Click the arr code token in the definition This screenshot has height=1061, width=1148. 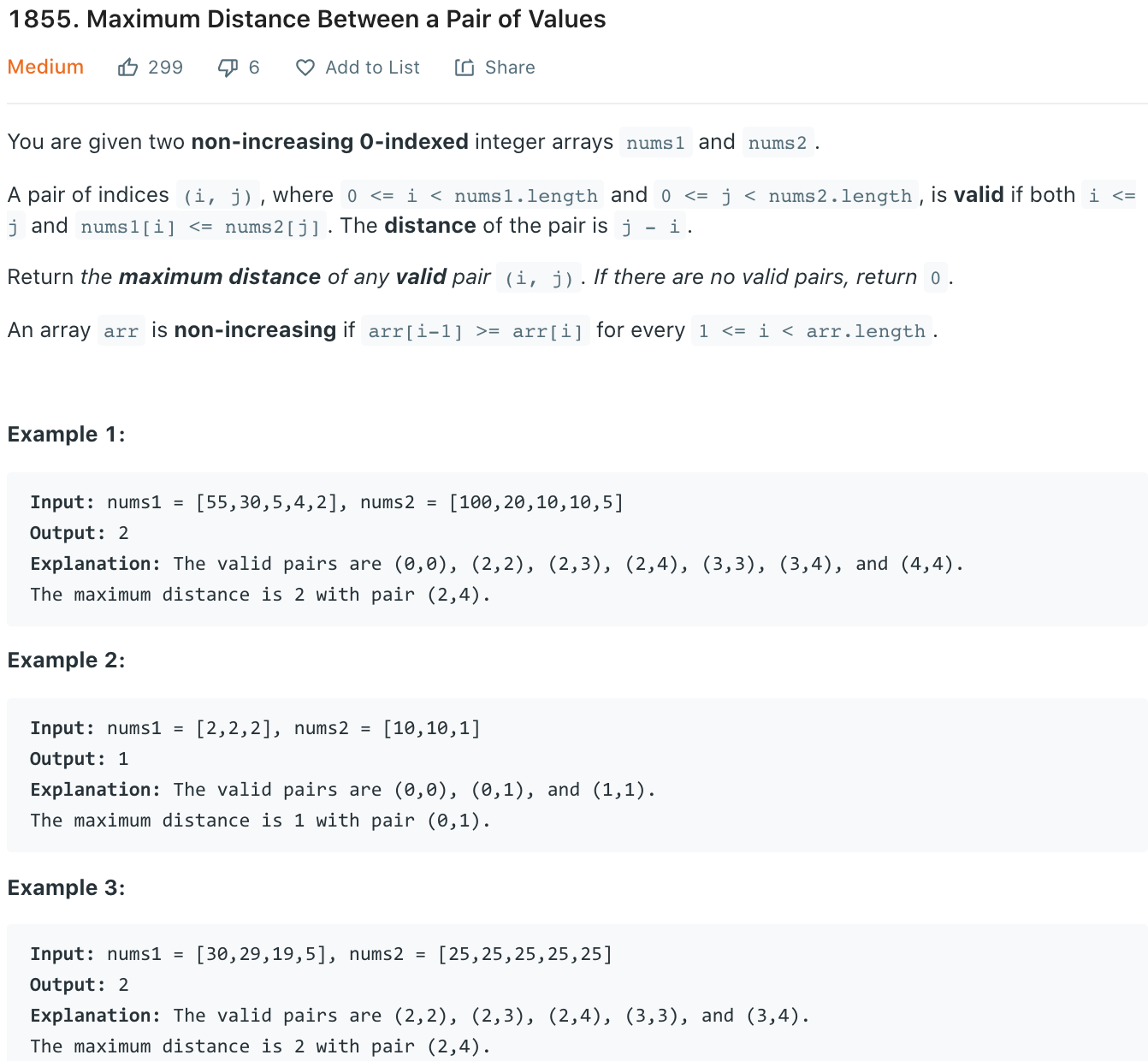[121, 330]
